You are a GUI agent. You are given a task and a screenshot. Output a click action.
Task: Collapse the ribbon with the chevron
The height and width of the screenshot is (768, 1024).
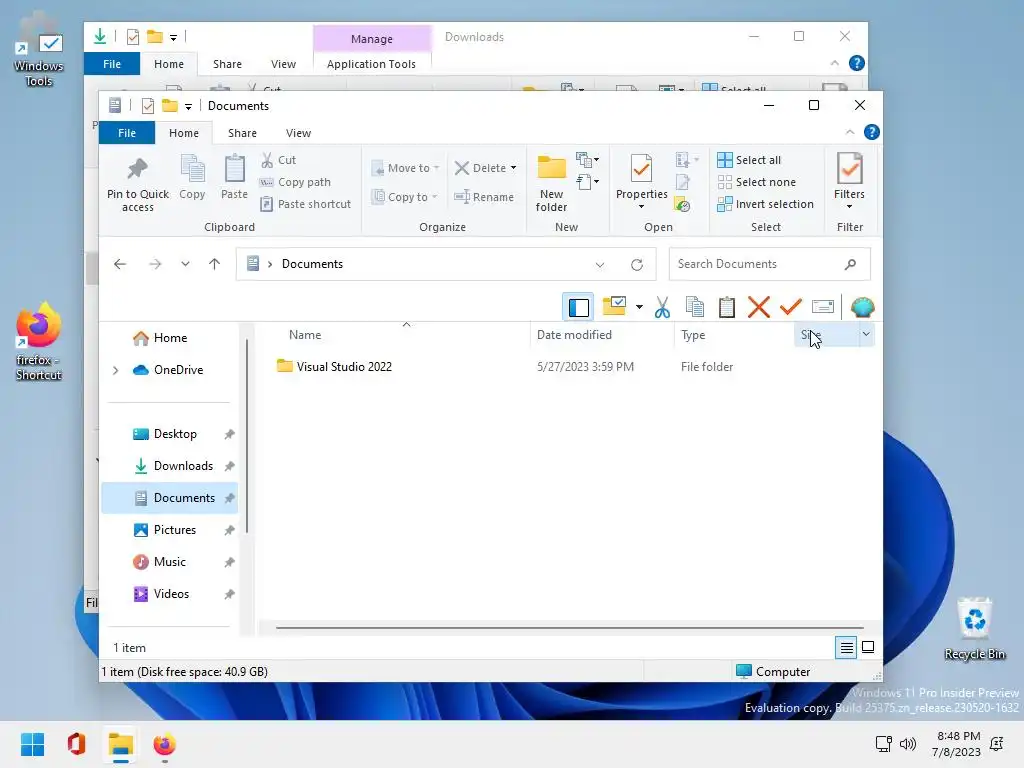[850, 133]
